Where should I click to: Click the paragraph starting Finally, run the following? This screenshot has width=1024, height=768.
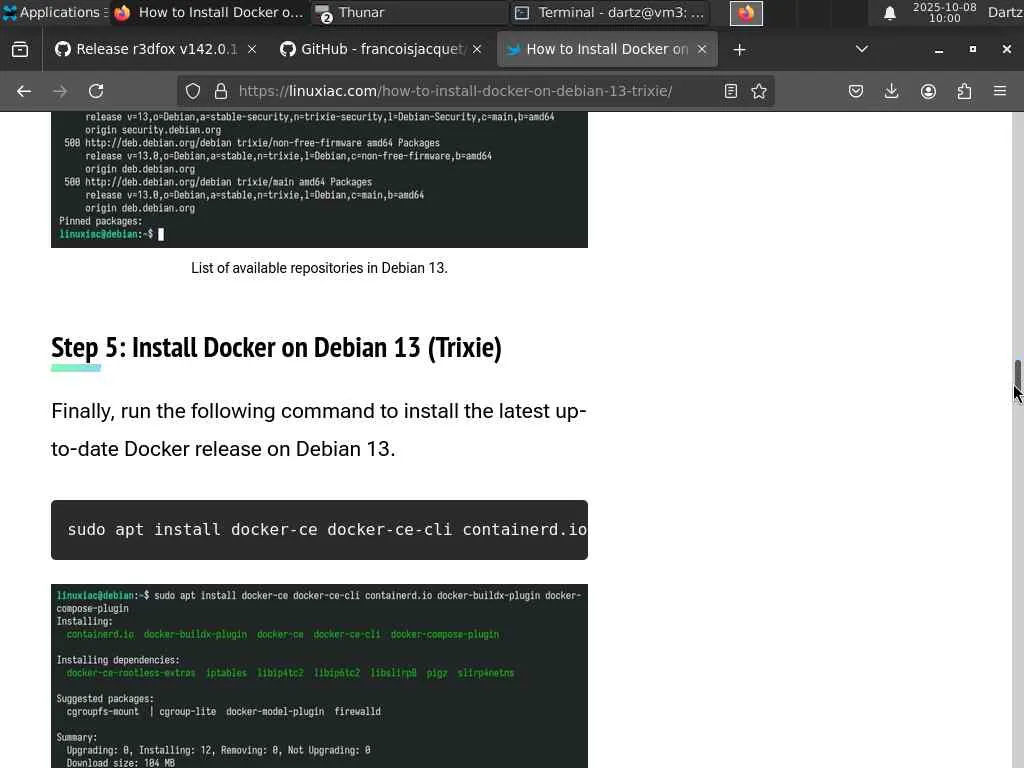coord(319,430)
